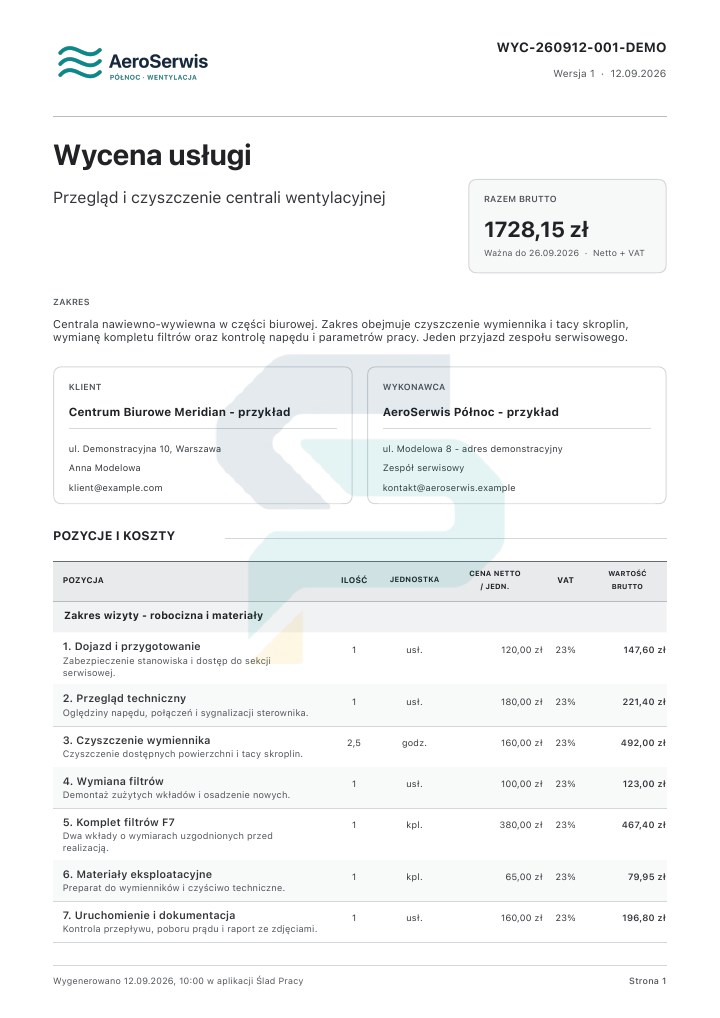Click 'Ważna do 26.09.2026' validity note
720x1018 pixels.
click(x=531, y=253)
